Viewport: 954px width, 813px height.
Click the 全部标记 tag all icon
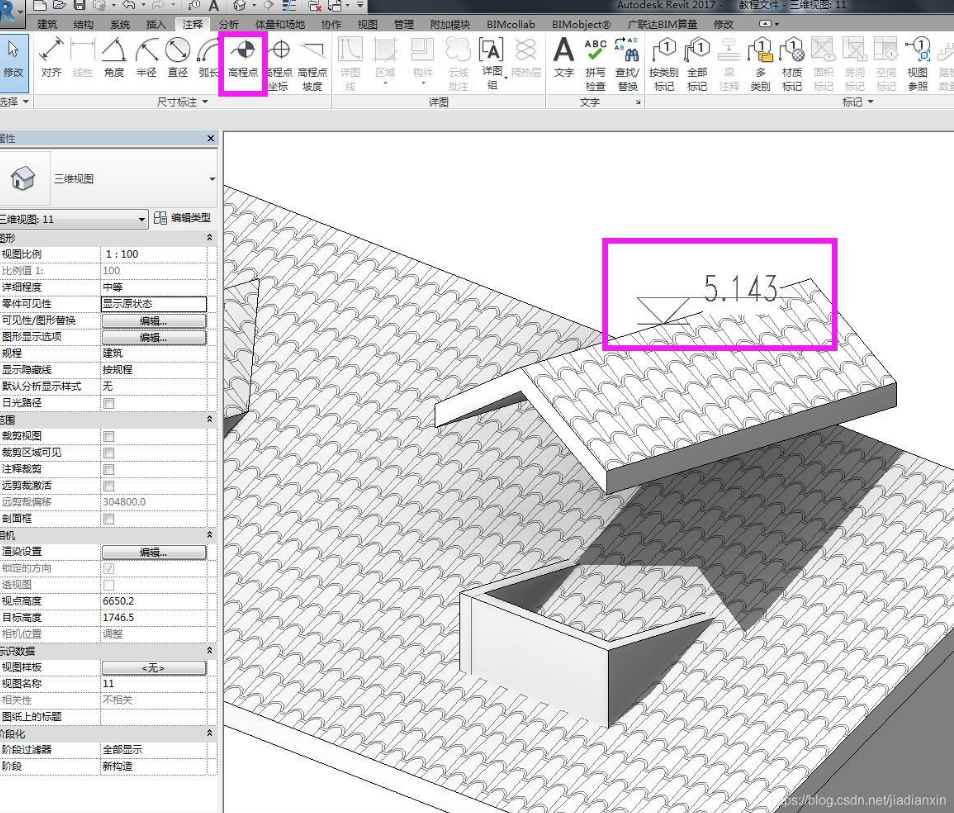[x=696, y=60]
